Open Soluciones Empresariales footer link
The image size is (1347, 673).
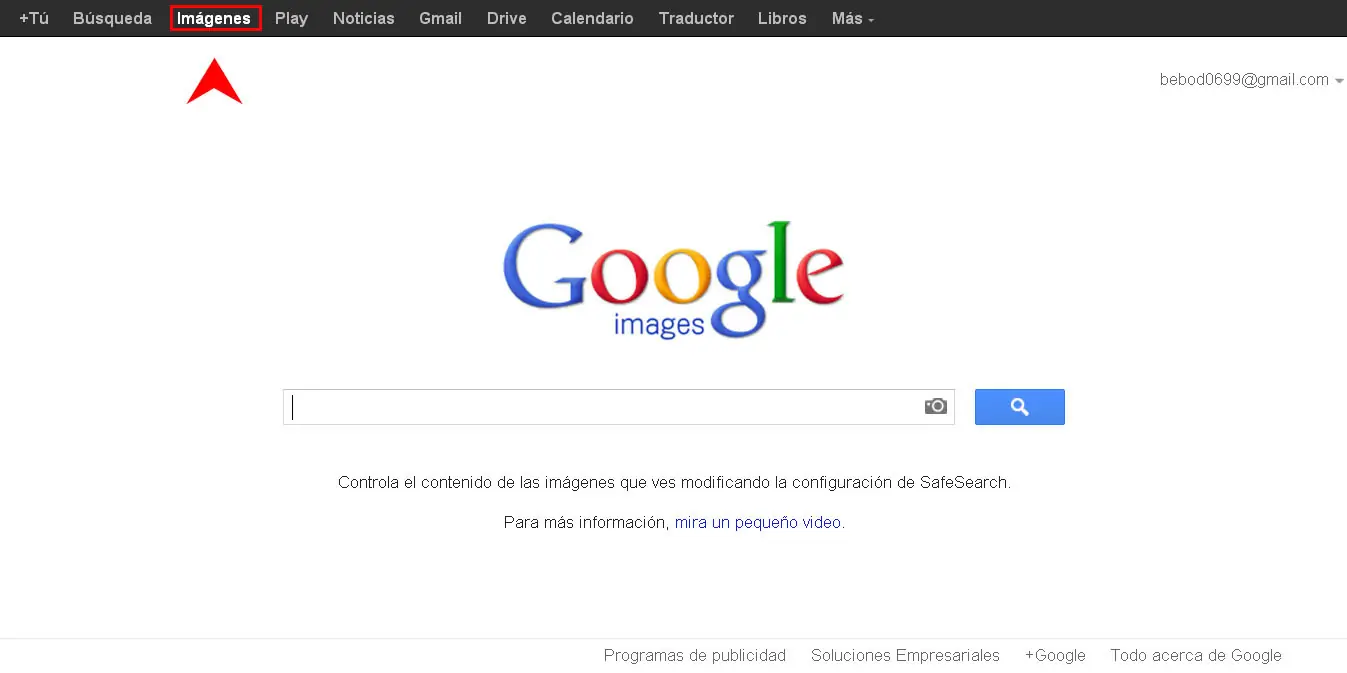(905, 655)
